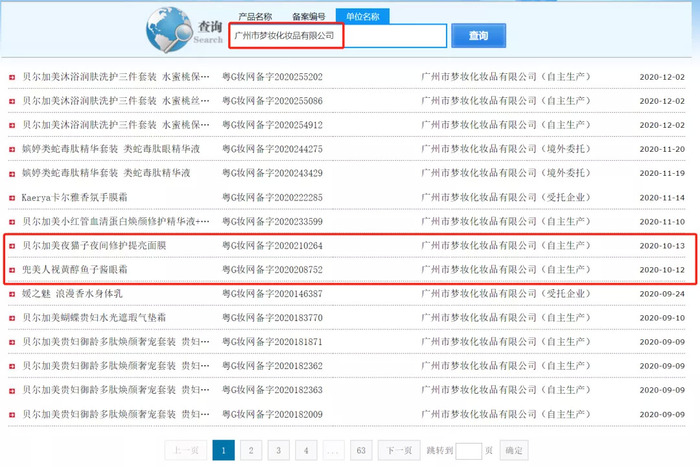Click red icon beside 贝尔加美夜猫子面膜 row
The height and width of the screenshot is (467, 700).
pyautogui.click(x=12, y=246)
